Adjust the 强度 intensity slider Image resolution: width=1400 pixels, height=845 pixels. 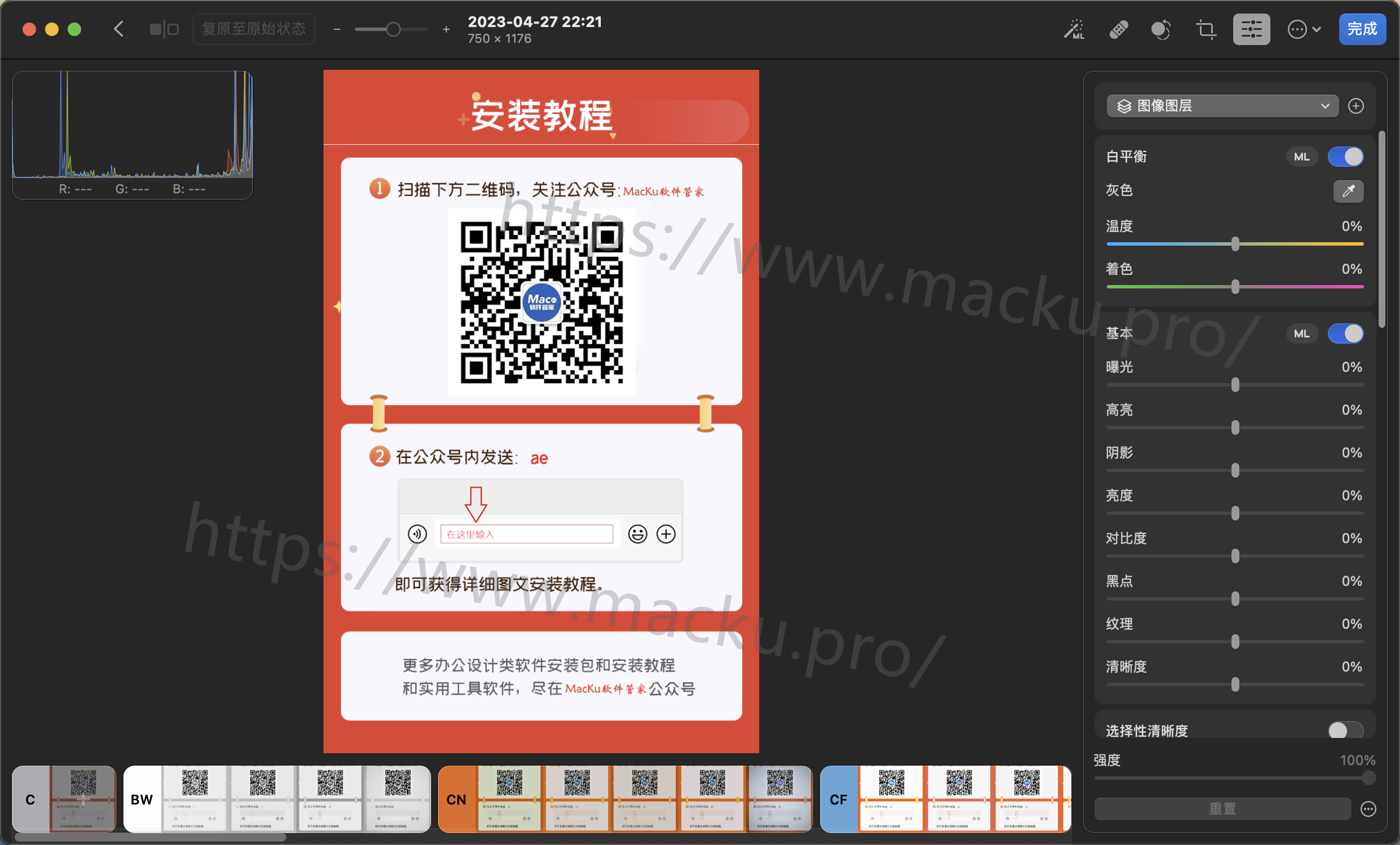(1235, 779)
